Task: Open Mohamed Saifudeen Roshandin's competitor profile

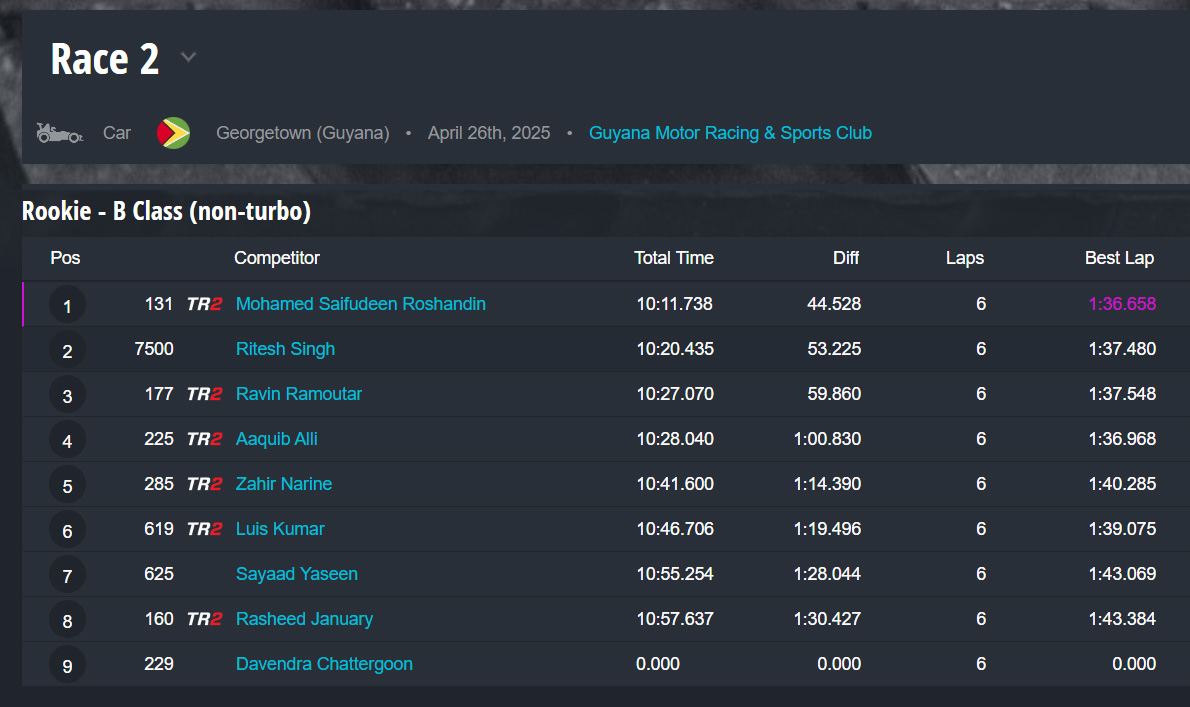Action: click(360, 304)
